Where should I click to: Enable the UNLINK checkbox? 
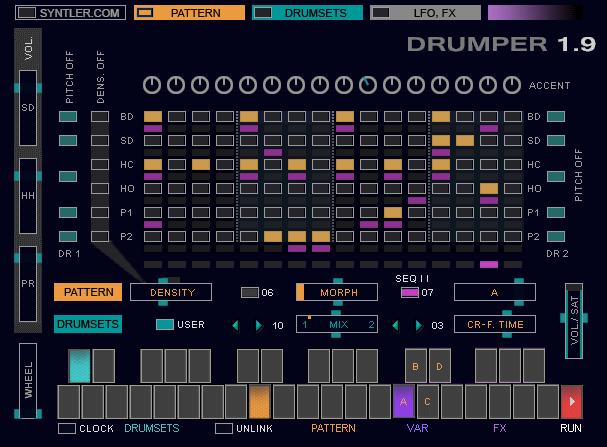224,428
